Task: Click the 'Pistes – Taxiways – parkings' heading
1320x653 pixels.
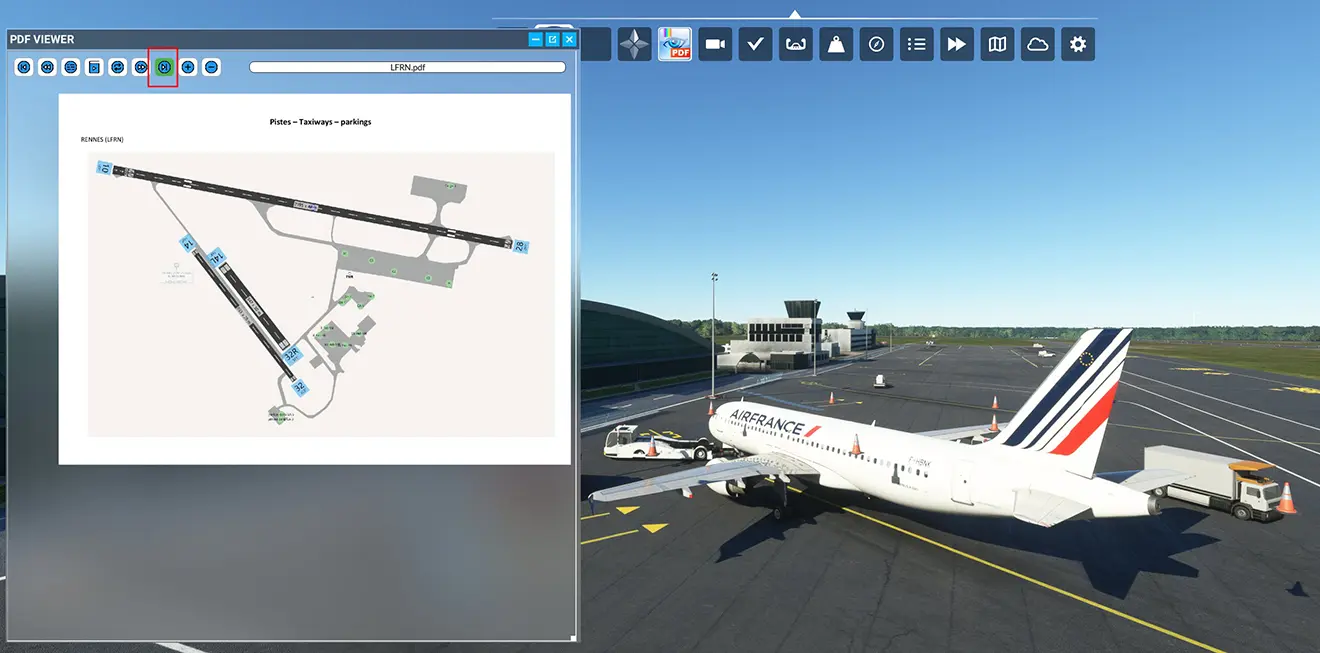Action: 320,122
